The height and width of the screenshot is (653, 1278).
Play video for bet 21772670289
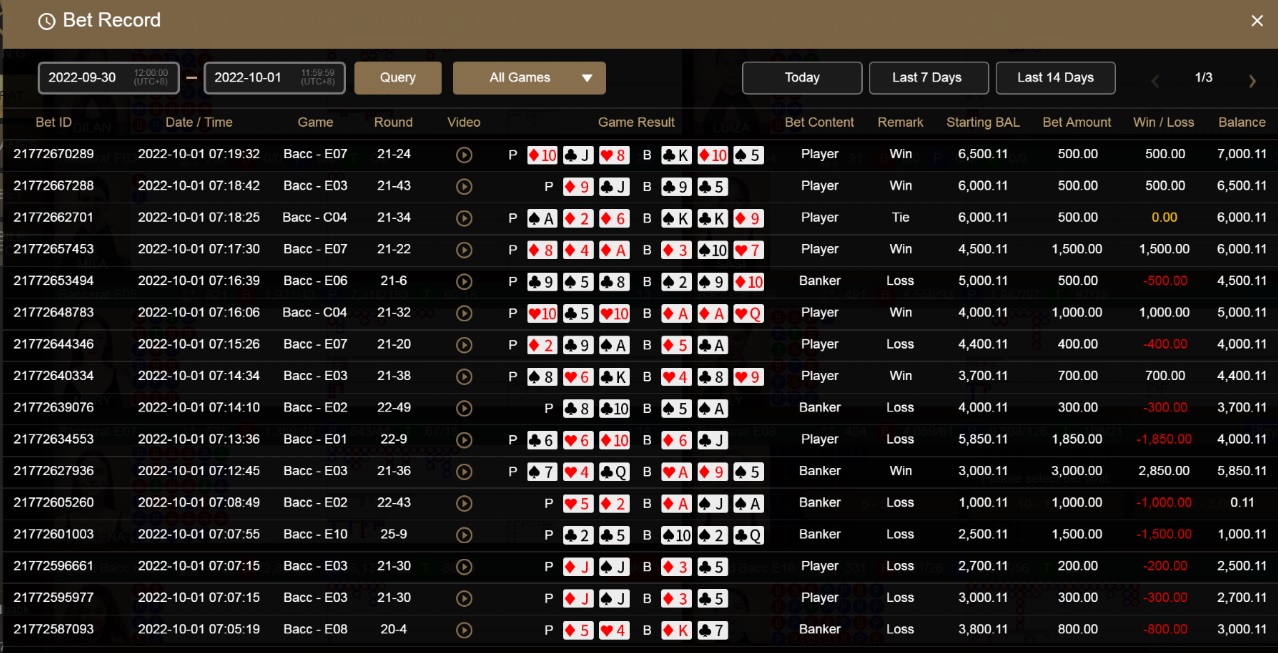463,155
